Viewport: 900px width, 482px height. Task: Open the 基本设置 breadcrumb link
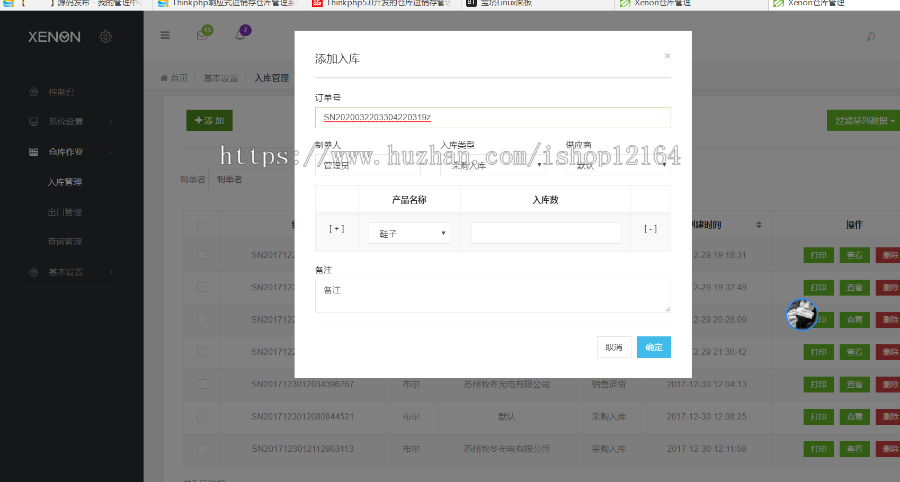(x=221, y=78)
